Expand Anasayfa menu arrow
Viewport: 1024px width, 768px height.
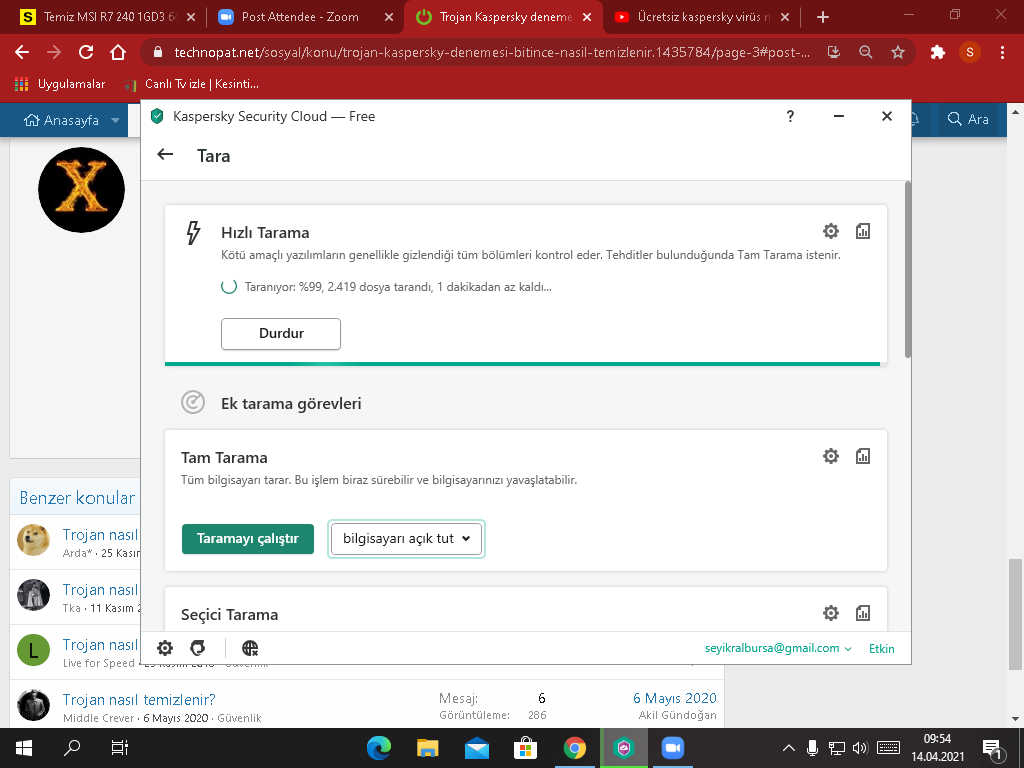[115, 120]
